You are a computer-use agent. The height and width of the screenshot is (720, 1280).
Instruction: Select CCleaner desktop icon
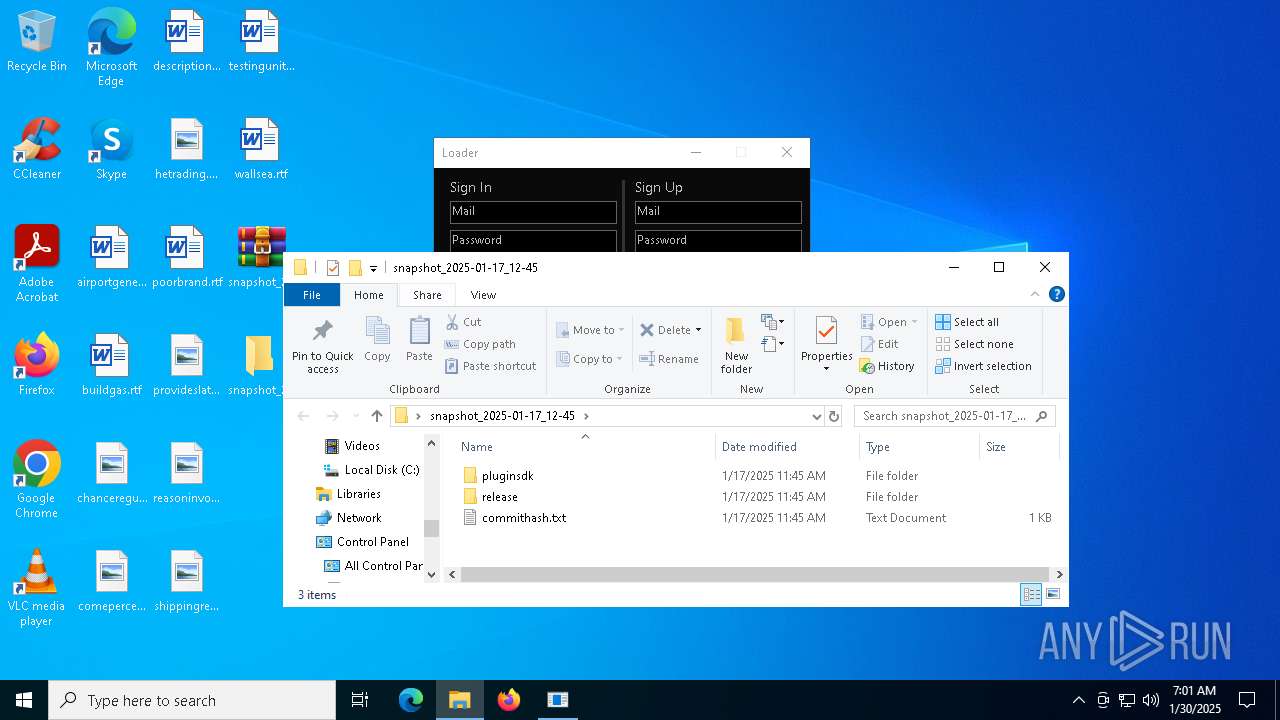coord(37,150)
